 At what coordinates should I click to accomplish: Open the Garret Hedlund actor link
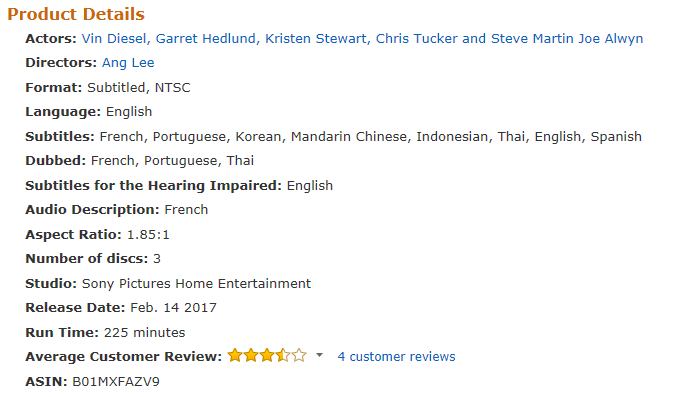tap(206, 39)
